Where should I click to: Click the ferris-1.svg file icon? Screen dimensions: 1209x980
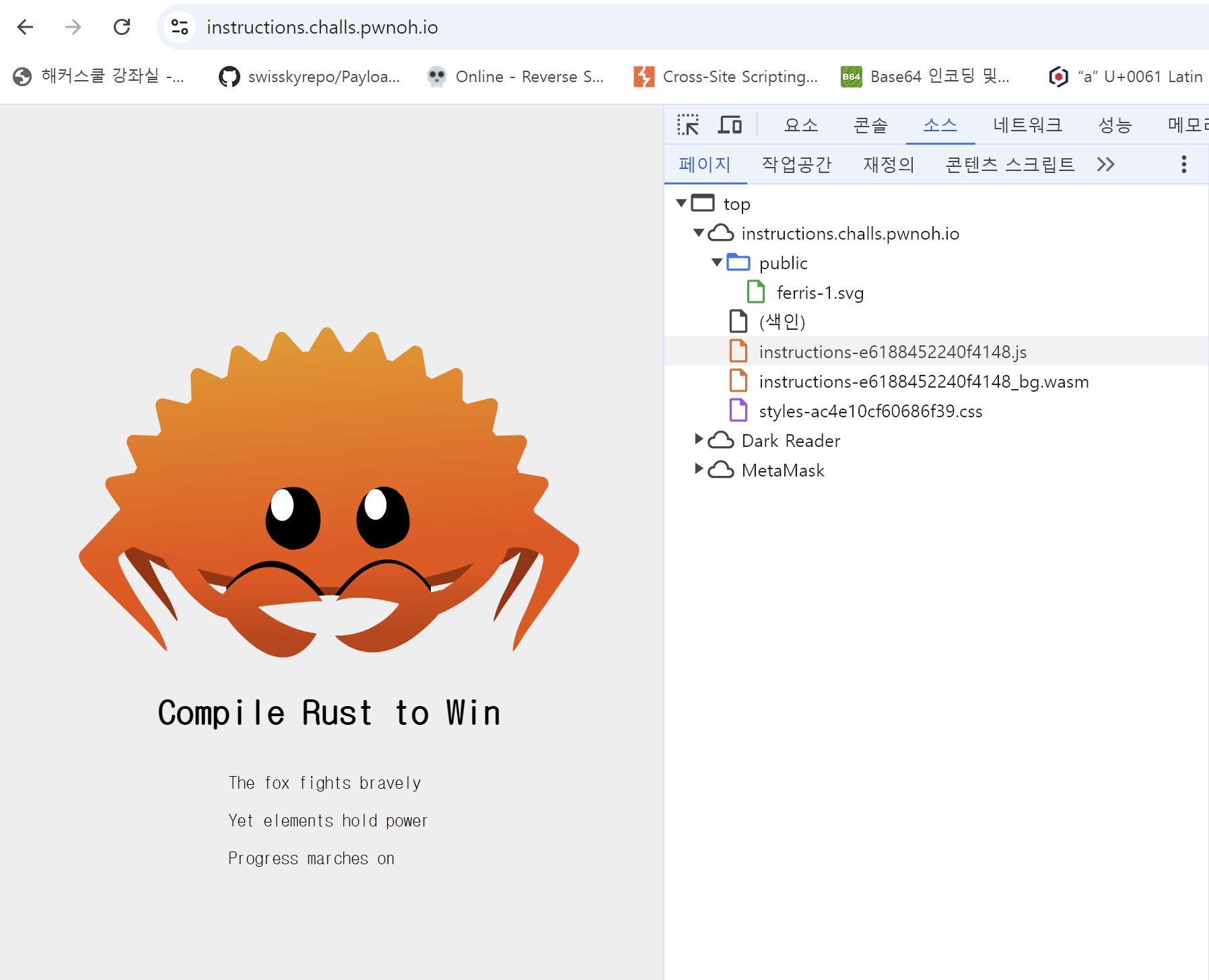[756, 291]
